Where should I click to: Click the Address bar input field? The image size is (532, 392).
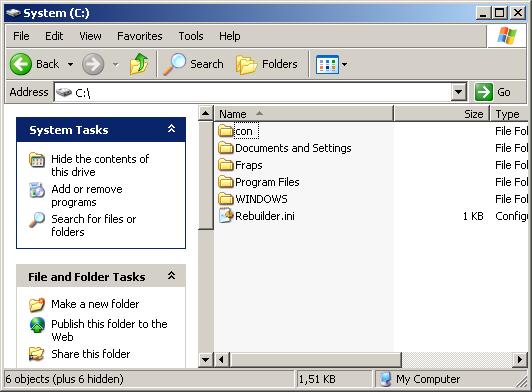click(x=253, y=92)
